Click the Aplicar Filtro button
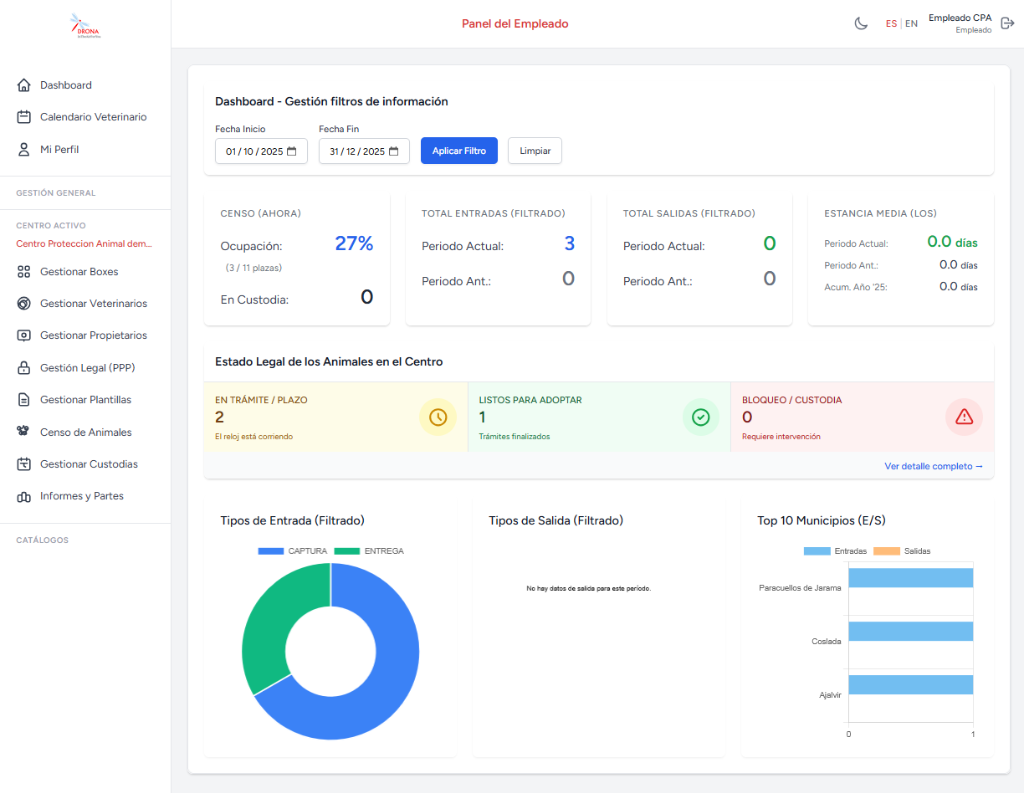The image size is (1024, 793). 459,151
